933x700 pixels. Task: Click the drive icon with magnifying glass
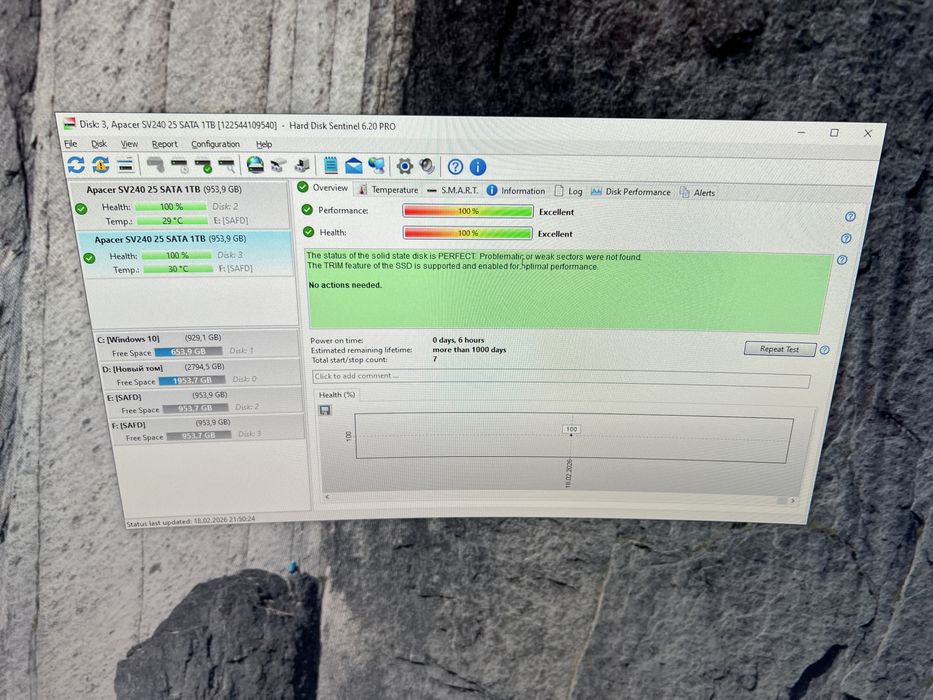click(227, 165)
